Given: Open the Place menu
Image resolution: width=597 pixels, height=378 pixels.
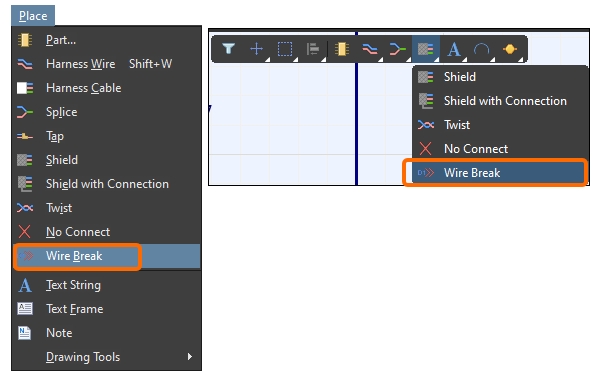Looking at the screenshot, I should tap(33, 16).
